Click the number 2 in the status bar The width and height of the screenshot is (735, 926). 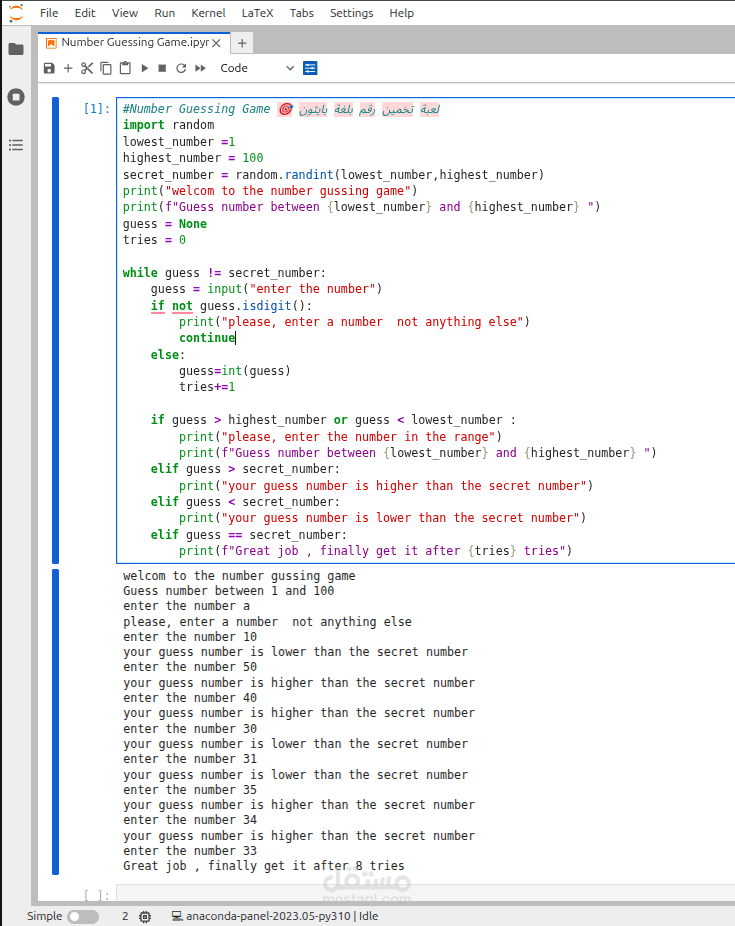click(x=125, y=917)
